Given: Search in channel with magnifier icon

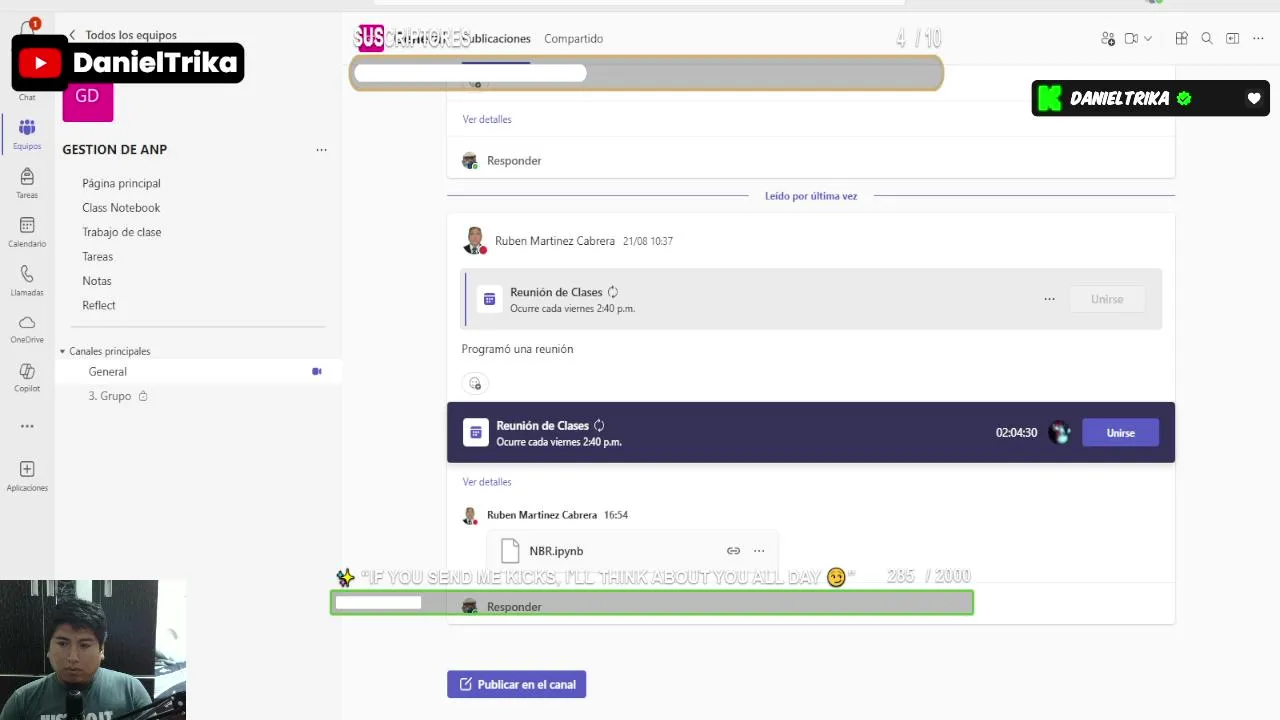Looking at the screenshot, I should pos(1207,38).
